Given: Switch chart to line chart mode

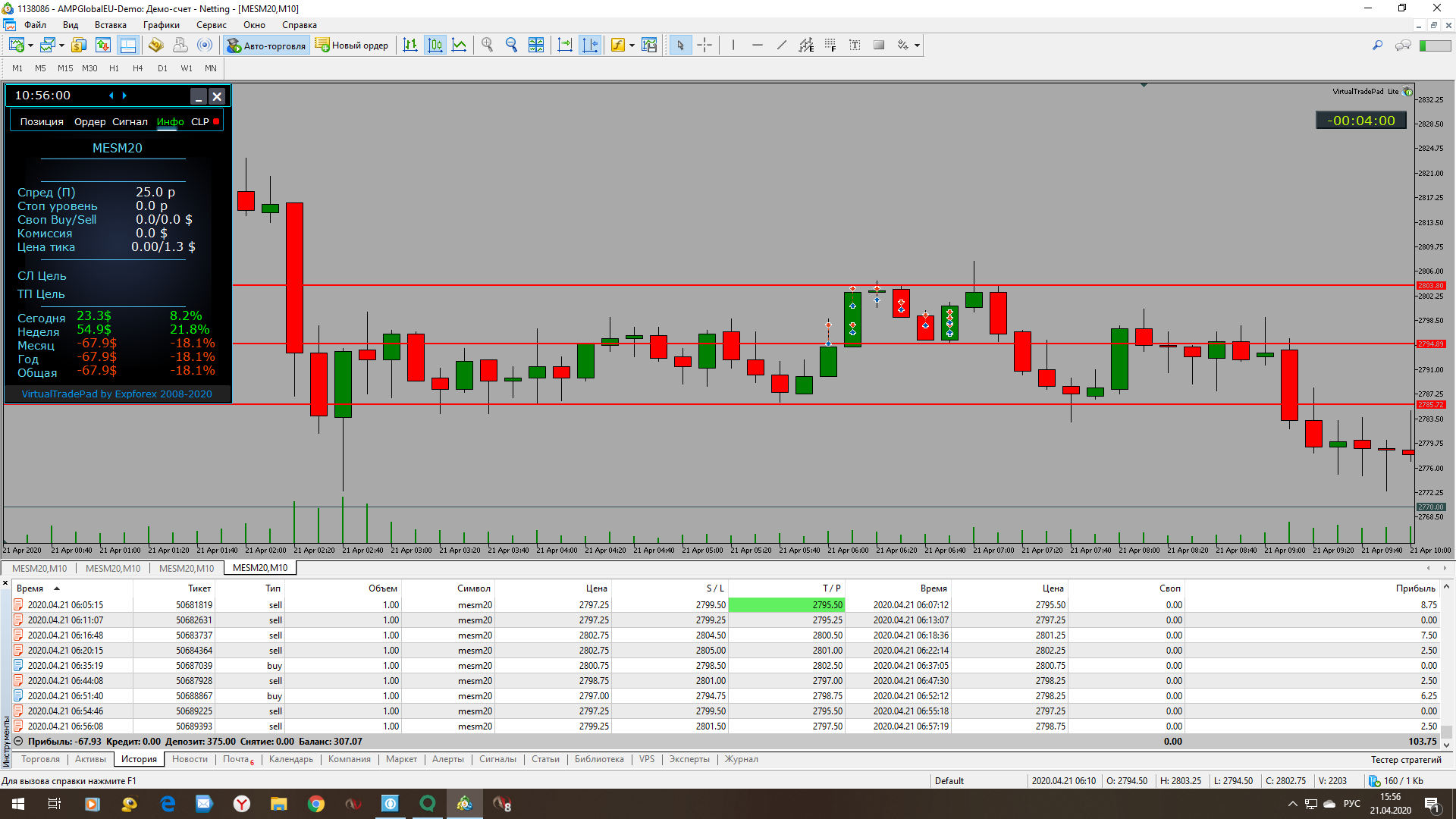Looking at the screenshot, I should (460, 45).
